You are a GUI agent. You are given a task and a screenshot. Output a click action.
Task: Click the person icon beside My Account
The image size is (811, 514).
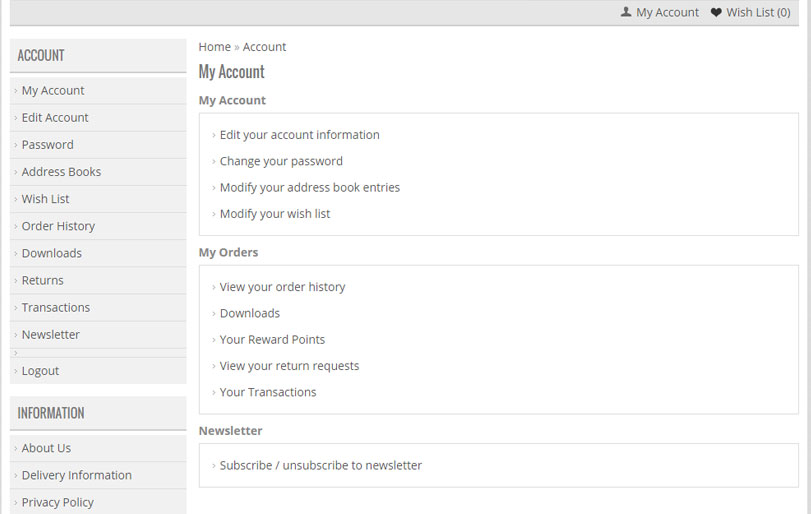point(625,12)
